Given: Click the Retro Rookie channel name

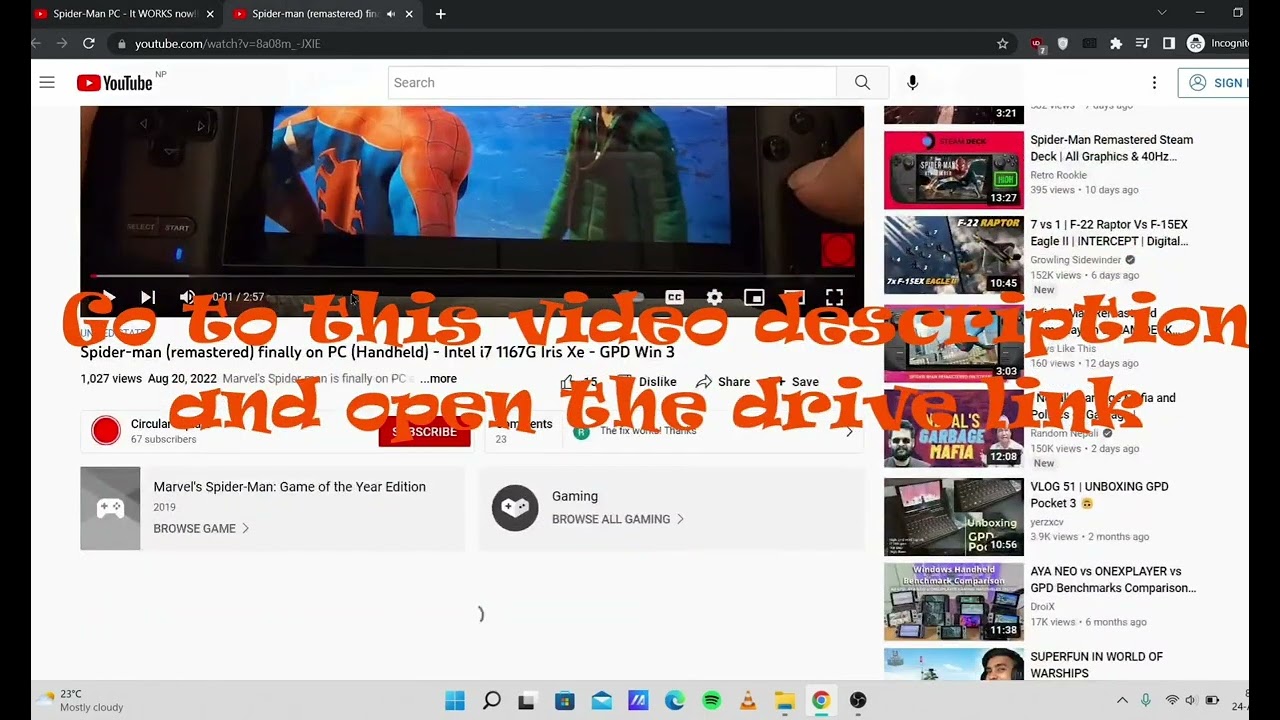Looking at the screenshot, I should pyautogui.click(x=1058, y=175).
